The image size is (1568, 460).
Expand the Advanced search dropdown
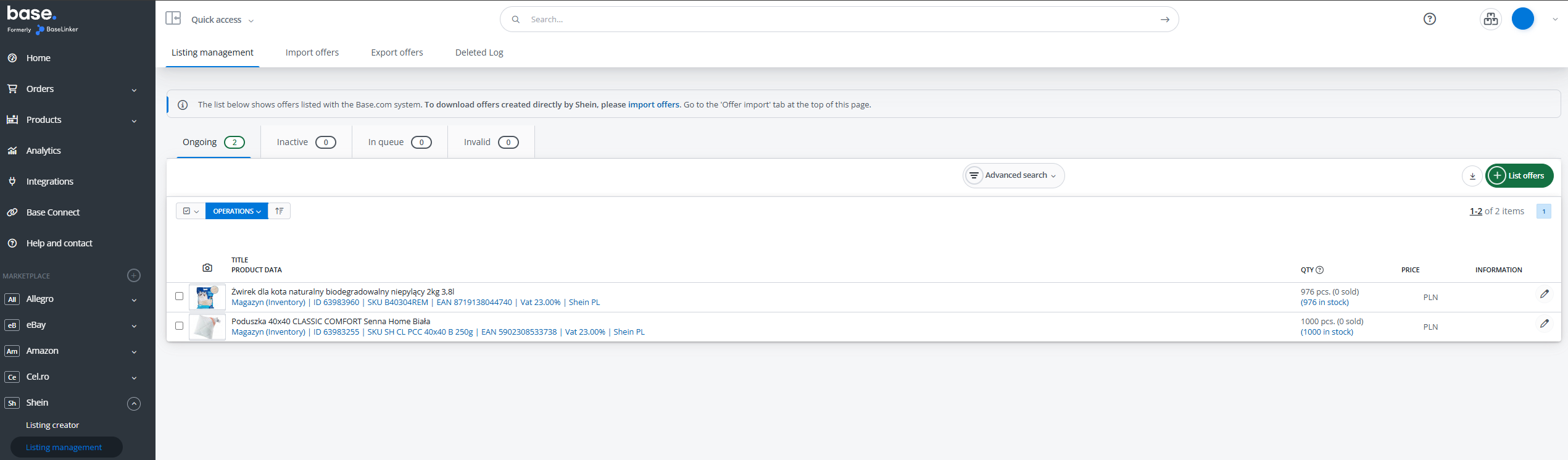[1014, 176]
